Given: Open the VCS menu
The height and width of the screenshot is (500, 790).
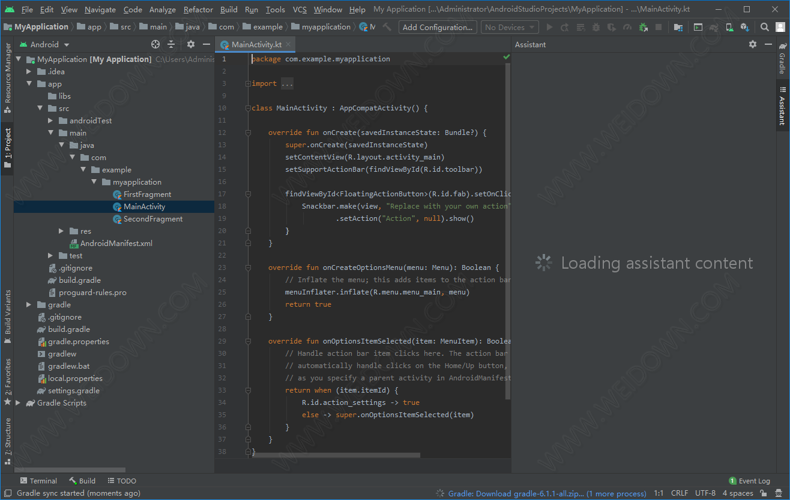Looking at the screenshot, I should point(299,10).
